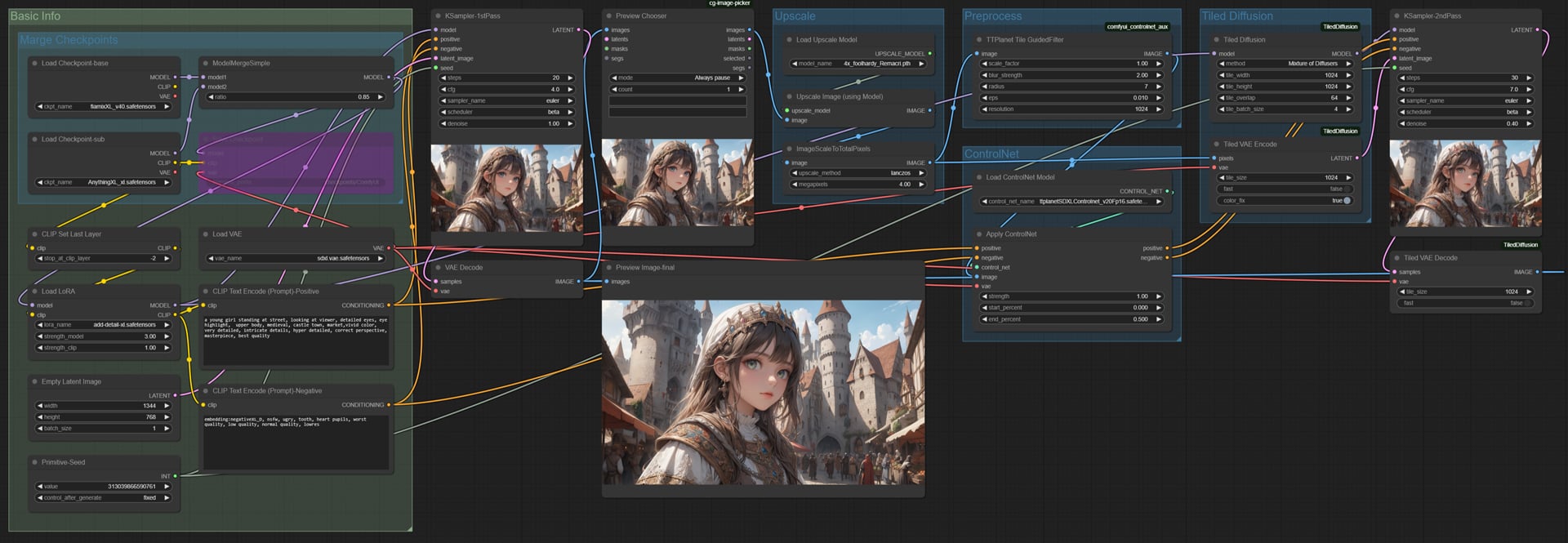Viewport: 1568px width, 543px height.
Task: Select the Preprocess group title
Action: point(992,16)
